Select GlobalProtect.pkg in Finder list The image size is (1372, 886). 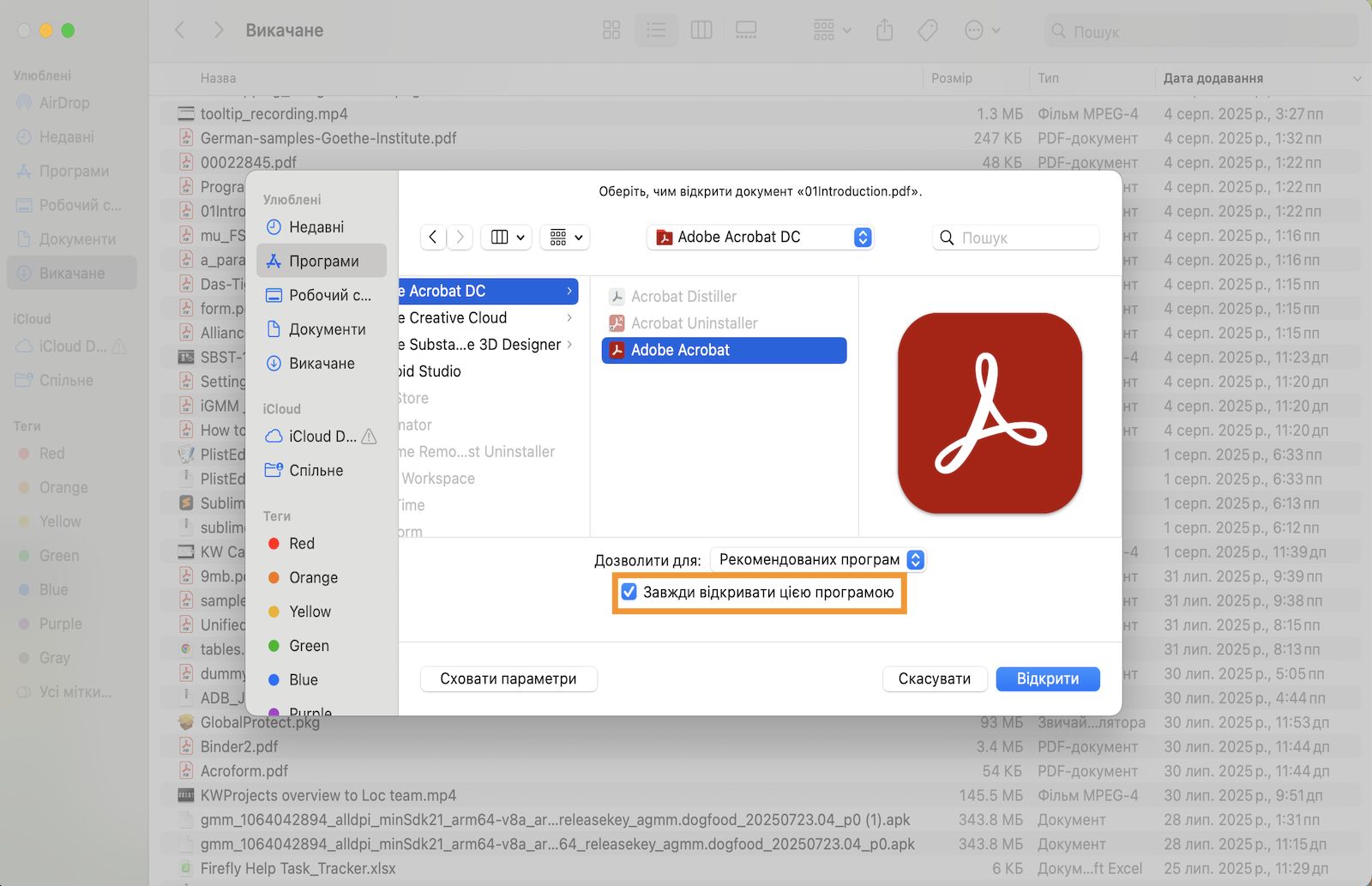760,723
